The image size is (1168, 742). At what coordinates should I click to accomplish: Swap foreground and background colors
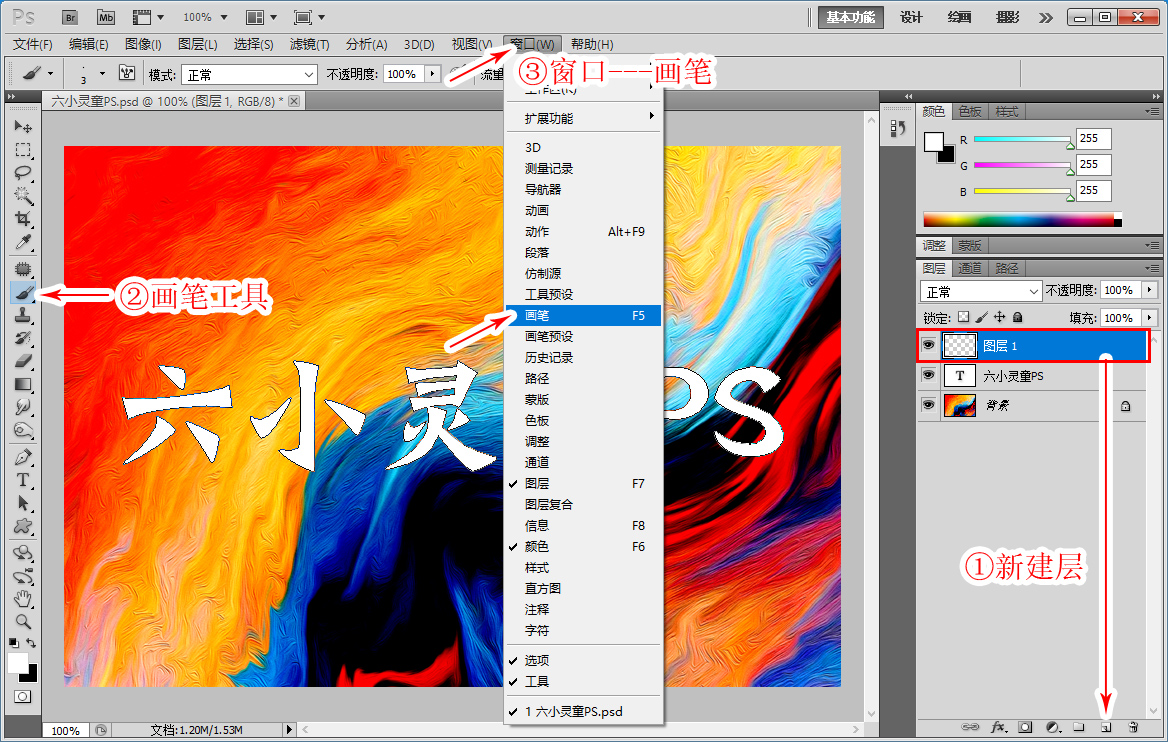coord(31,643)
